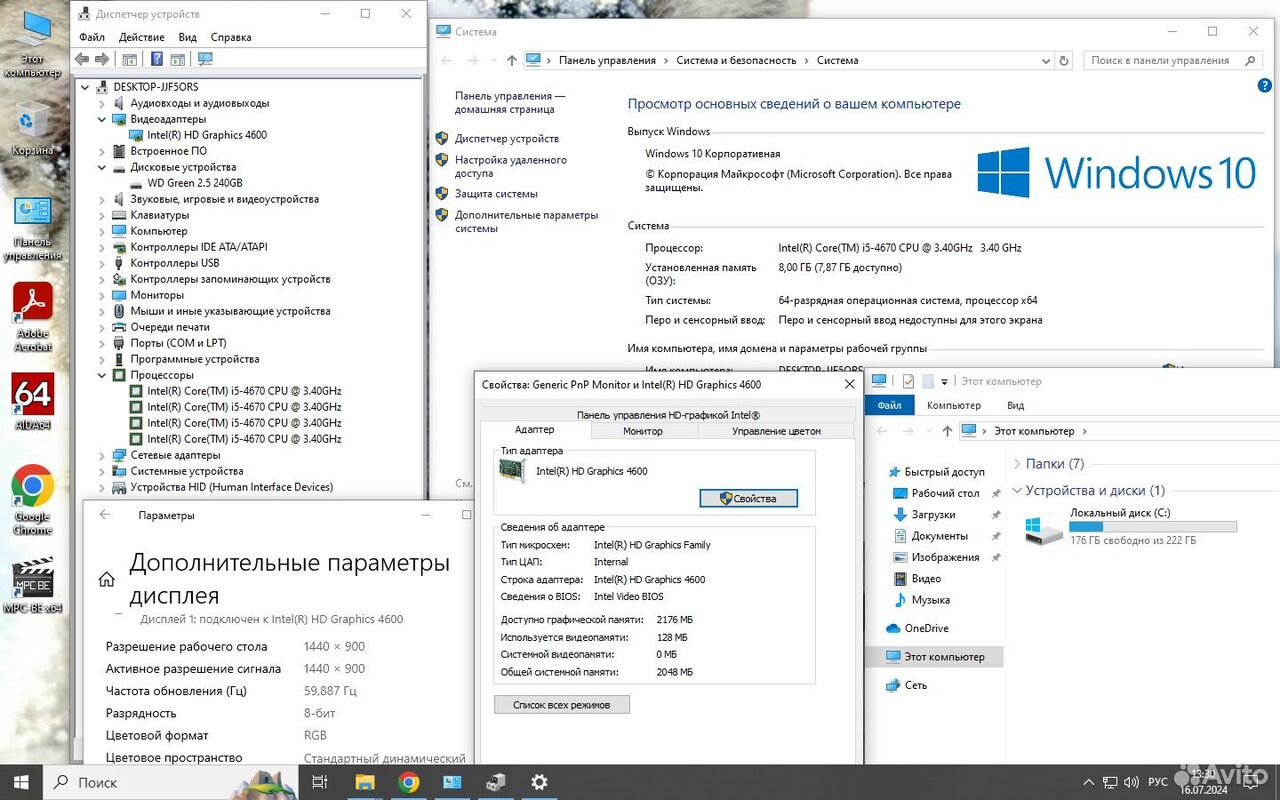Click the show/hide console tree toolbar icon

(x=129, y=59)
